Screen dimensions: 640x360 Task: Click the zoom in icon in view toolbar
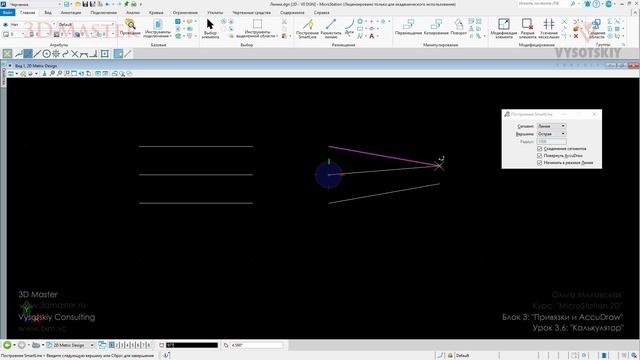(52, 73)
